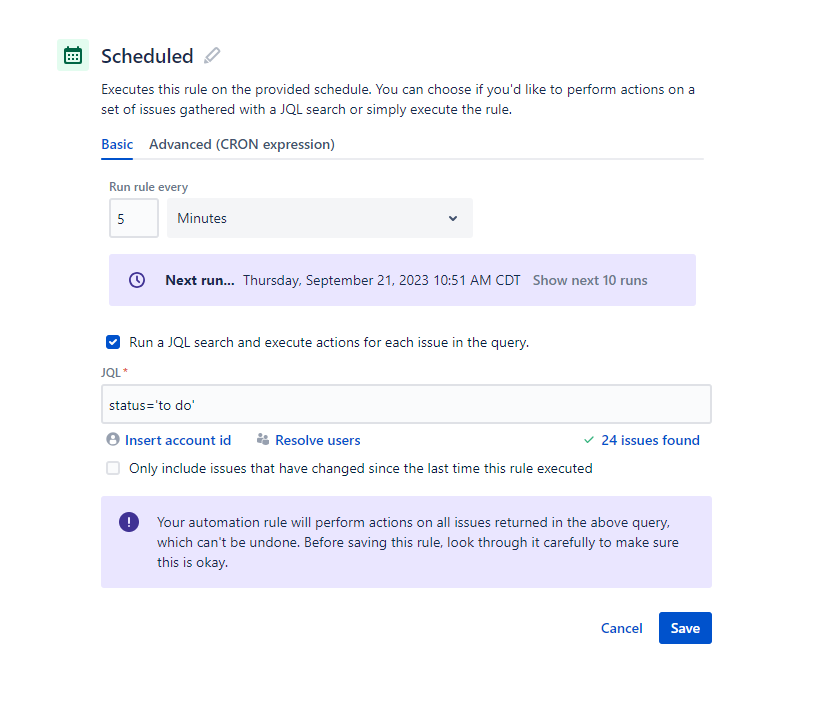Click the clock icon in Next run banner

coord(137,280)
